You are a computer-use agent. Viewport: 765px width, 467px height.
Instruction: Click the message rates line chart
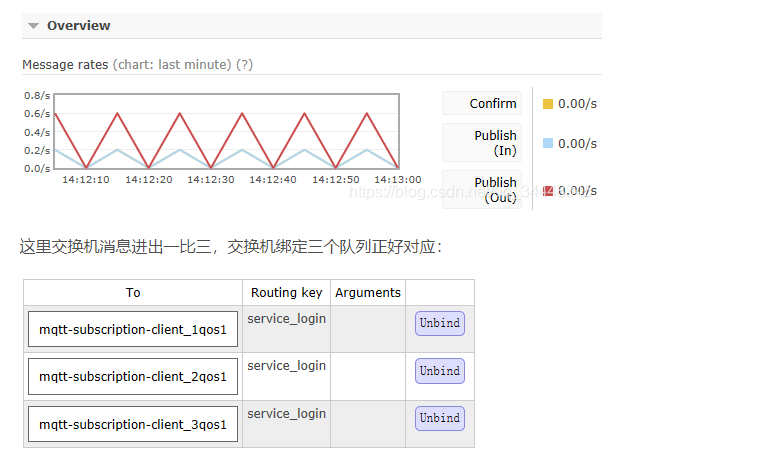[226, 131]
